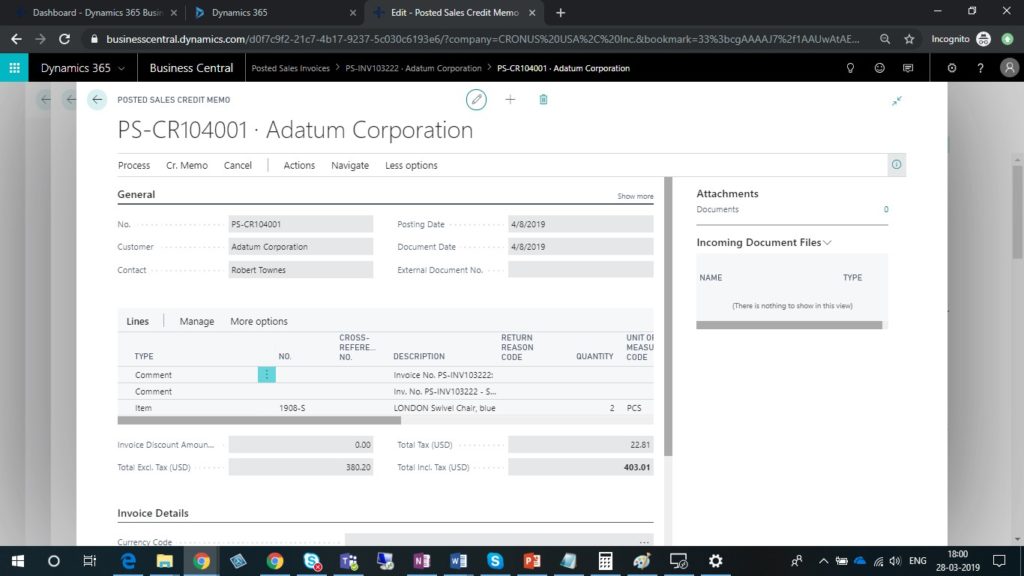The width and height of the screenshot is (1024, 576).
Task: Open a new browser tab
Action: click(560, 12)
